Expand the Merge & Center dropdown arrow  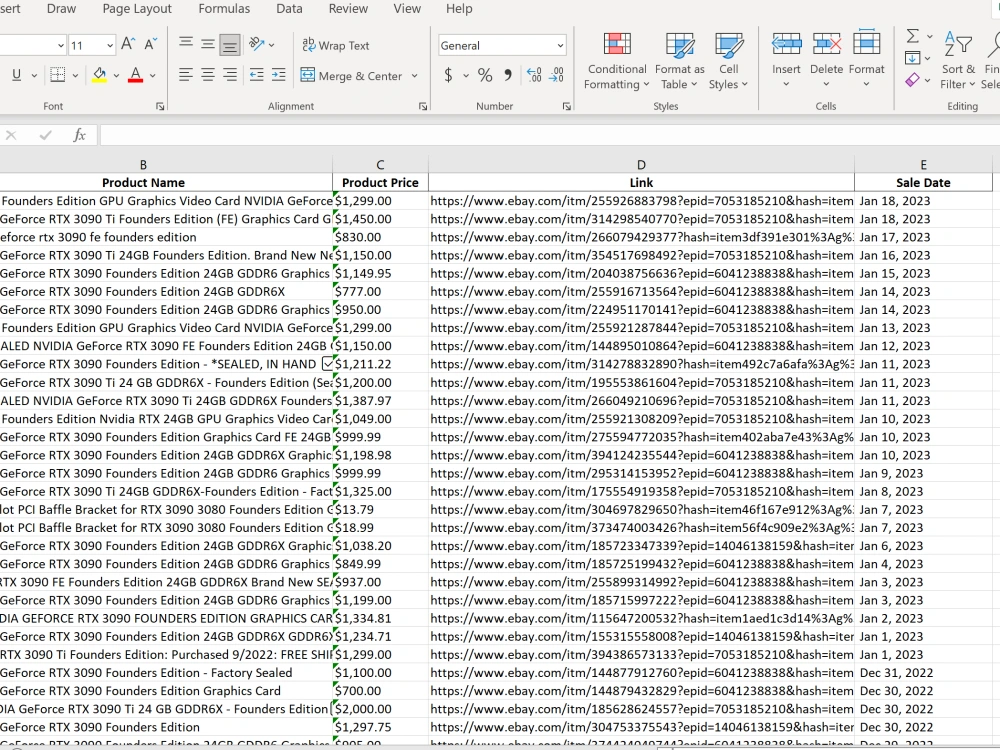pos(415,76)
